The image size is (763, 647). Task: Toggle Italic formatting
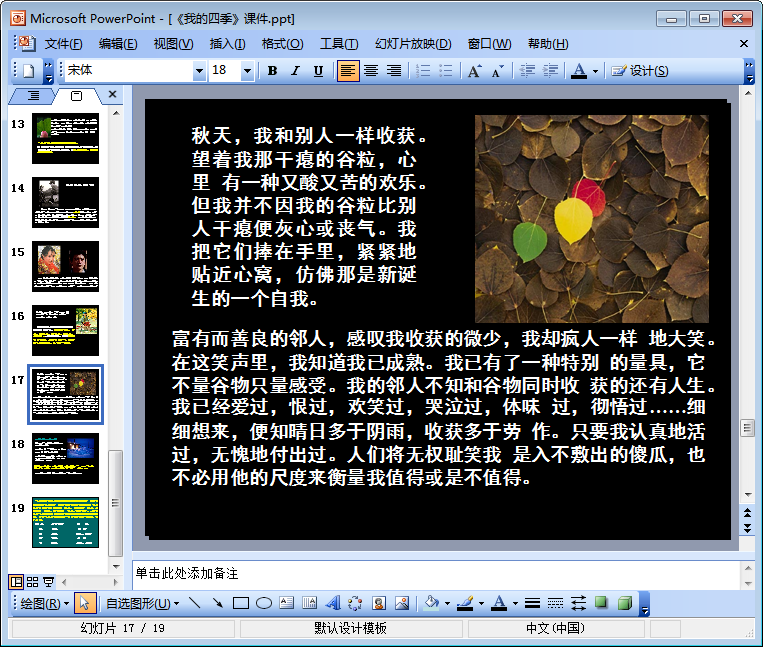(295, 71)
